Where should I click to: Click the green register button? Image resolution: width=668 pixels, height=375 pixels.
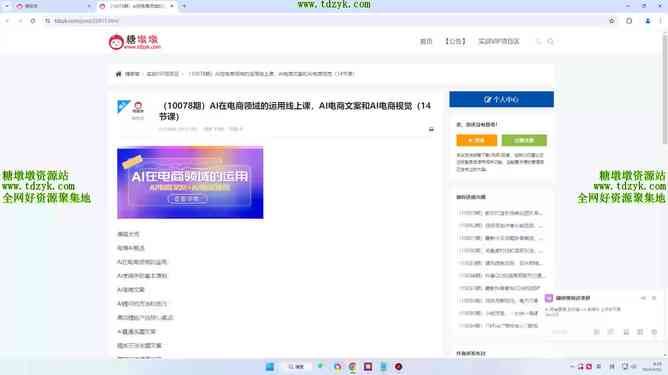click(x=524, y=140)
